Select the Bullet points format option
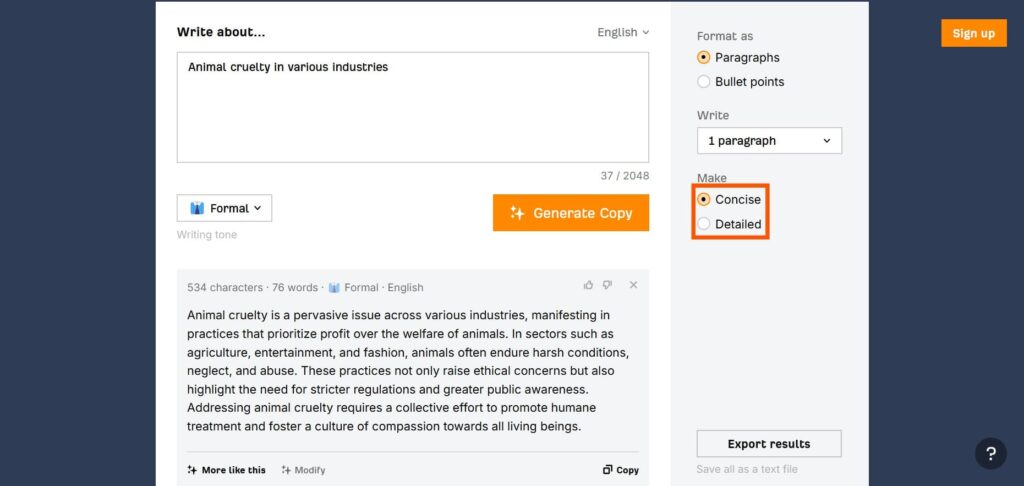The width and height of the screenshot is (1024, 486). [741, 82]
